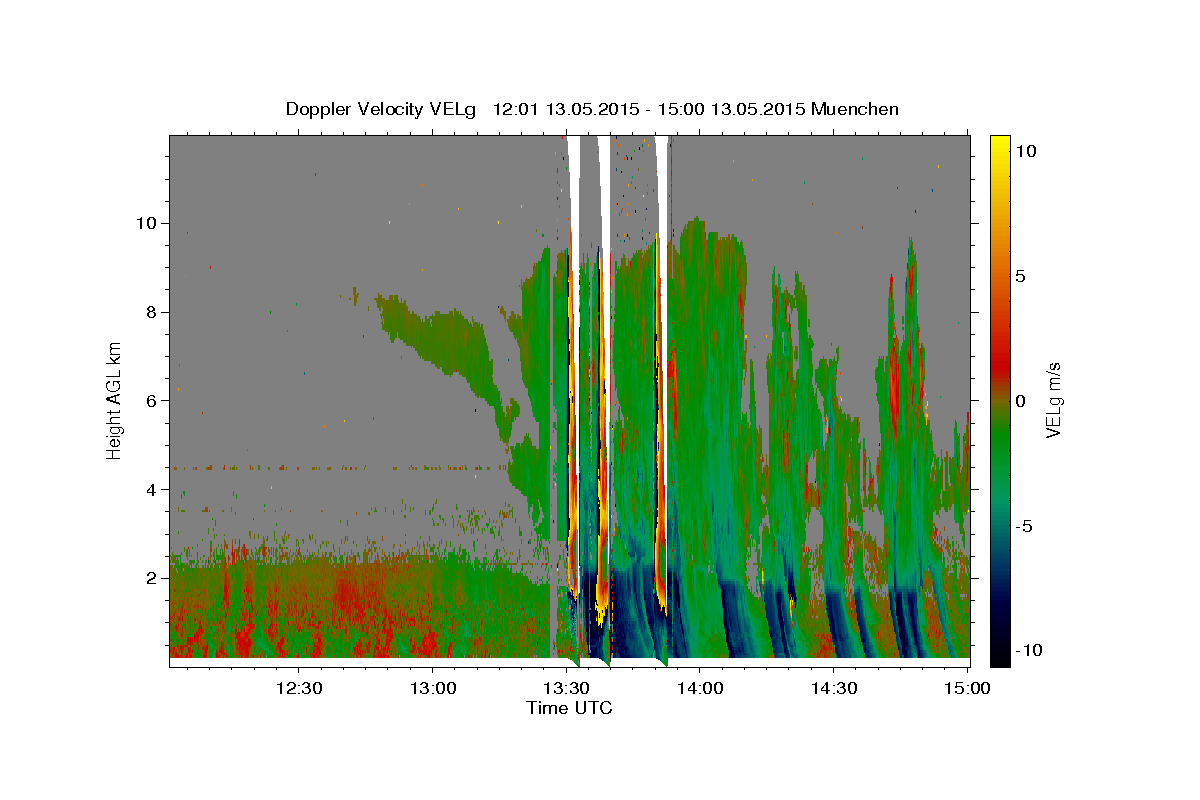The width and height of the screenshot is (1200, 800).
Task: Click the 'Time UTC' axis label
Action: tap(569, 708)
